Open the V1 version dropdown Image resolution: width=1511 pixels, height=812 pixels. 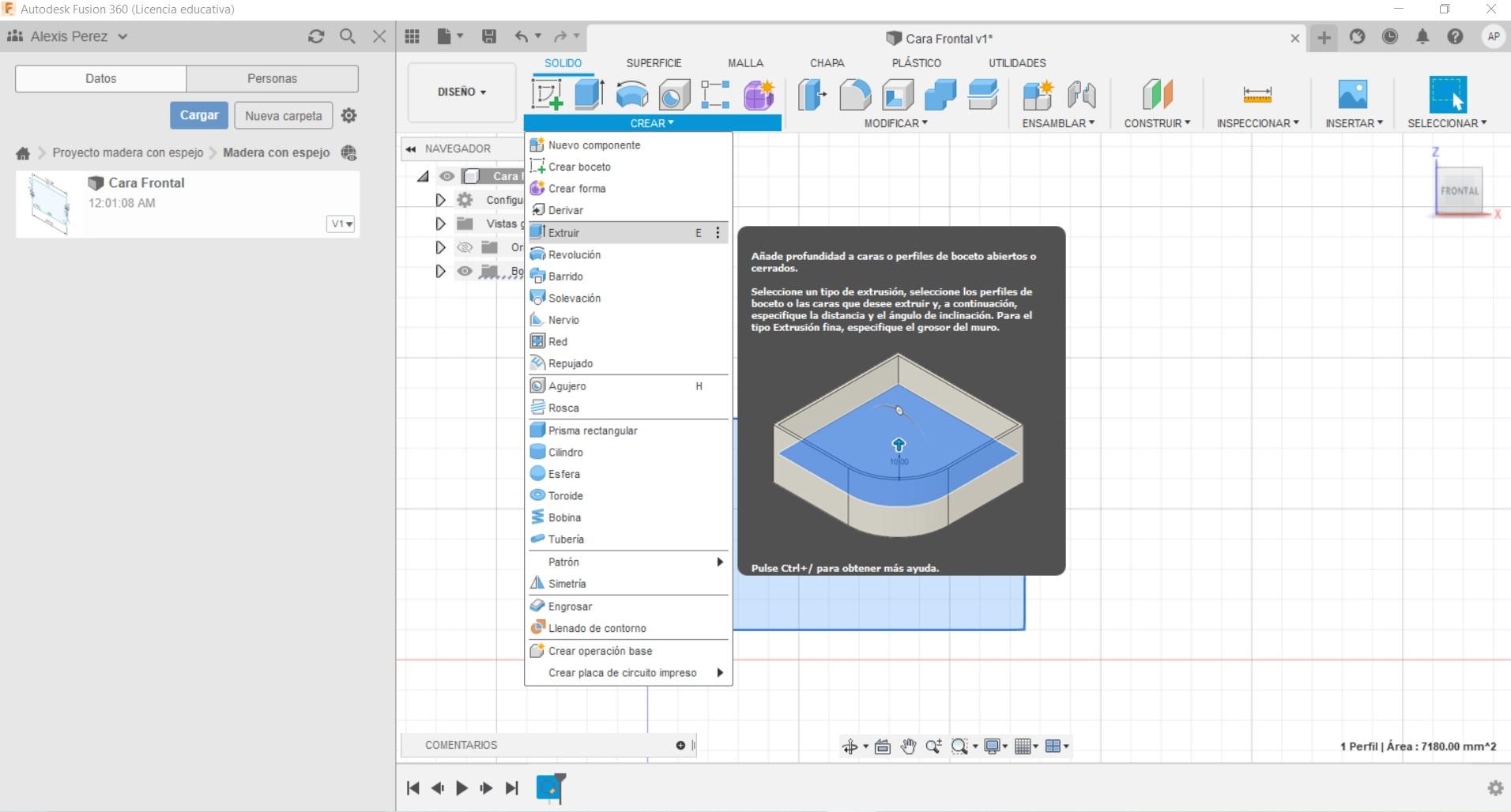pyautogui.click(x=341, y=224)
